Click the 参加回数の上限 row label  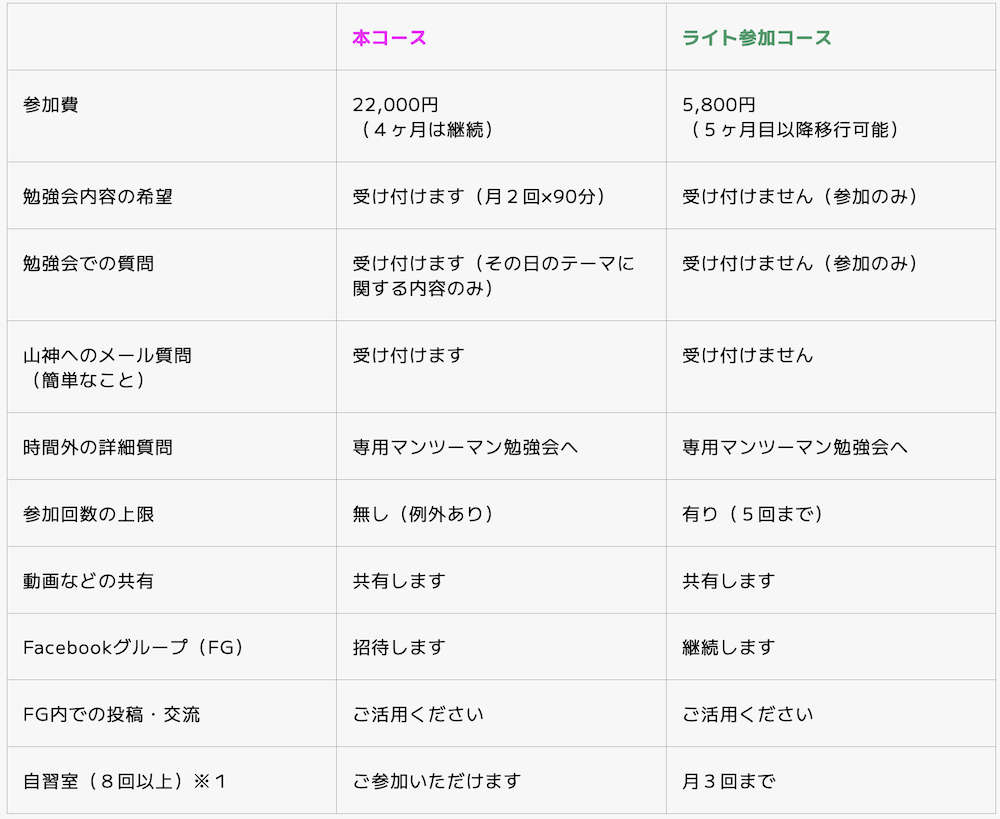[88, 514]
